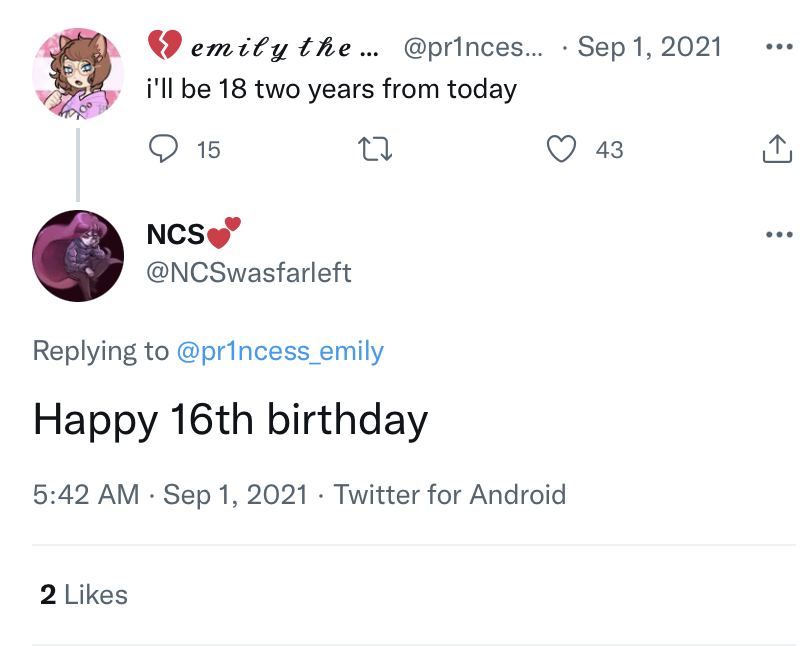
Task: Retweet emily's original tweet
Action: (x=375, y=150)
